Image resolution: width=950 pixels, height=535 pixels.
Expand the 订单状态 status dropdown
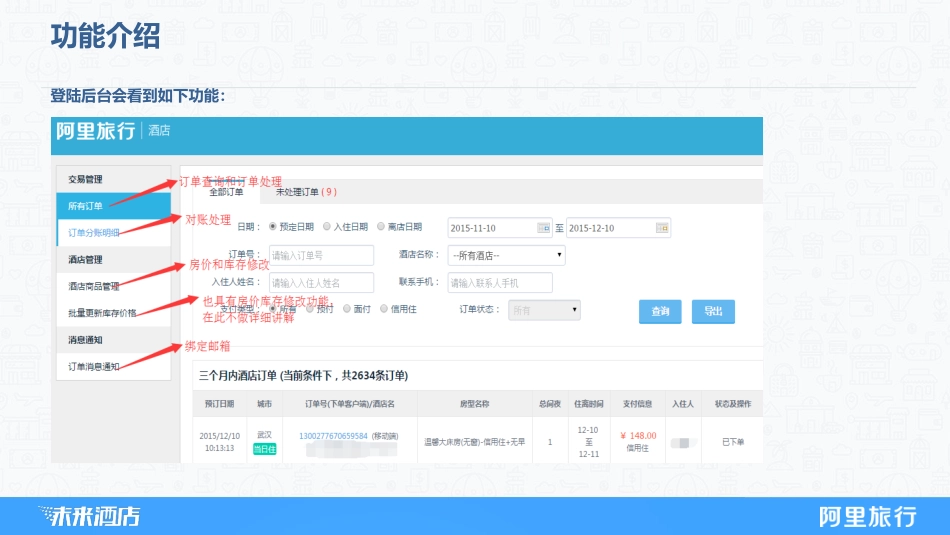tap(544, 311)
